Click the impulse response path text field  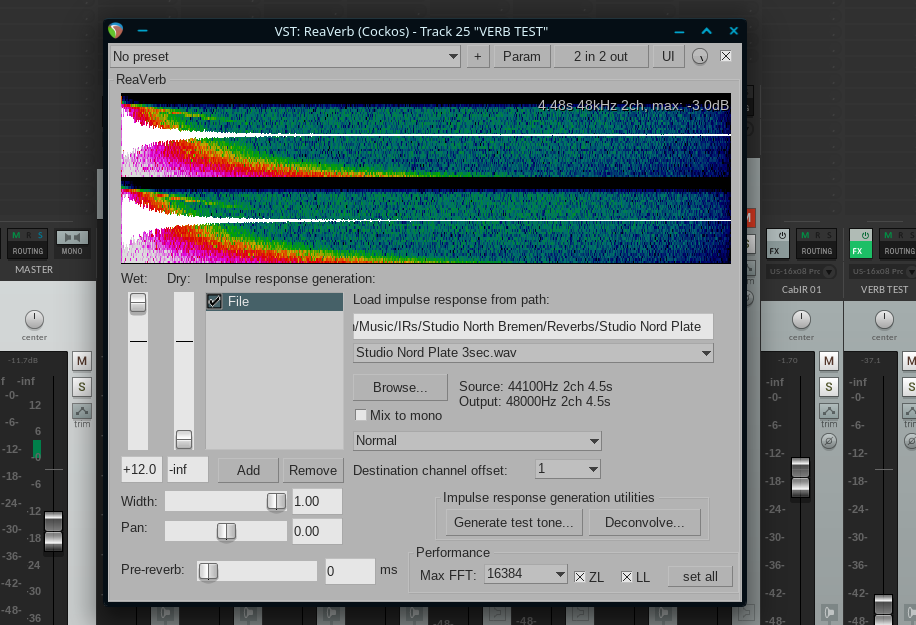[533, 327]
